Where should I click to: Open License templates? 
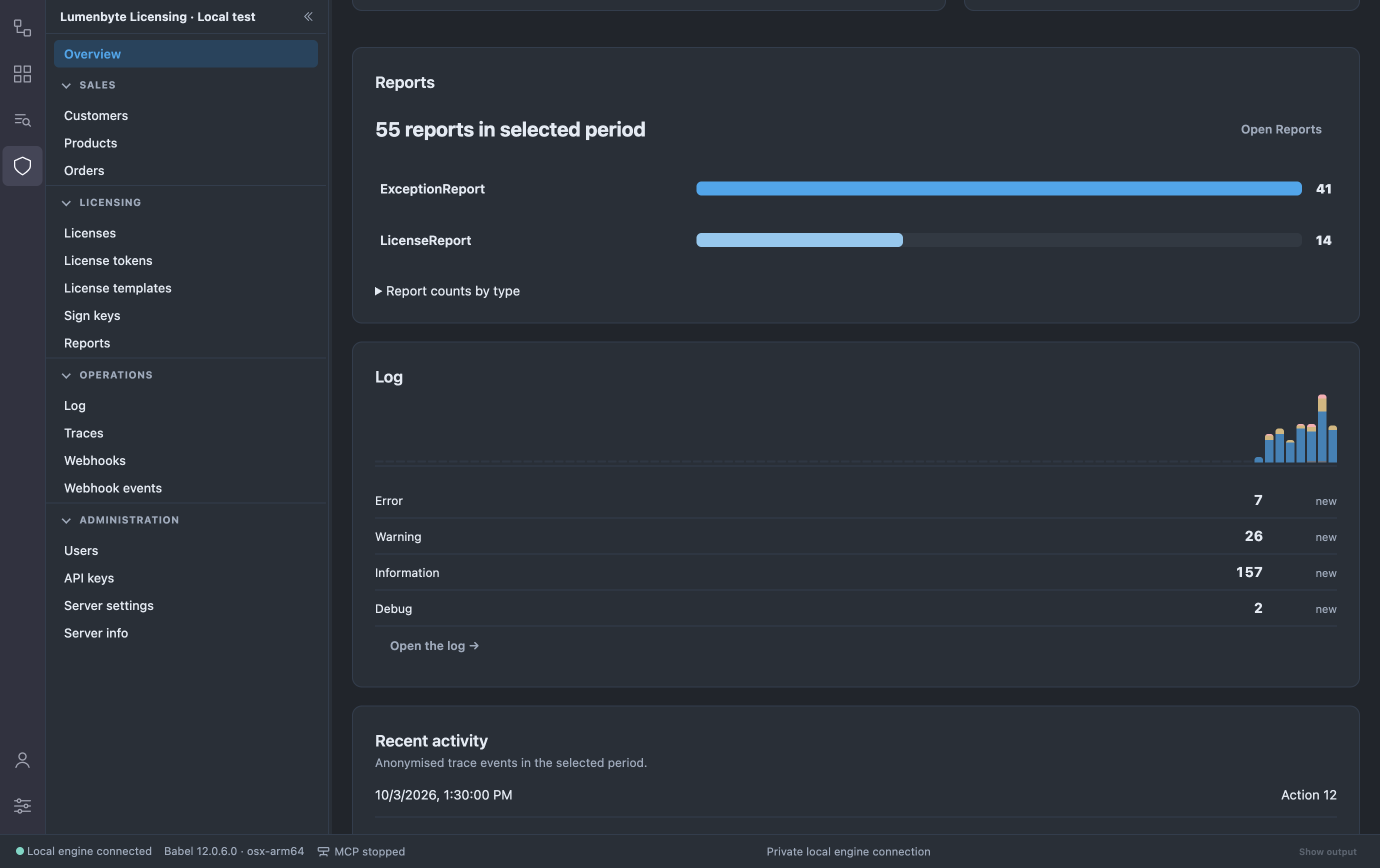point(185,288)
